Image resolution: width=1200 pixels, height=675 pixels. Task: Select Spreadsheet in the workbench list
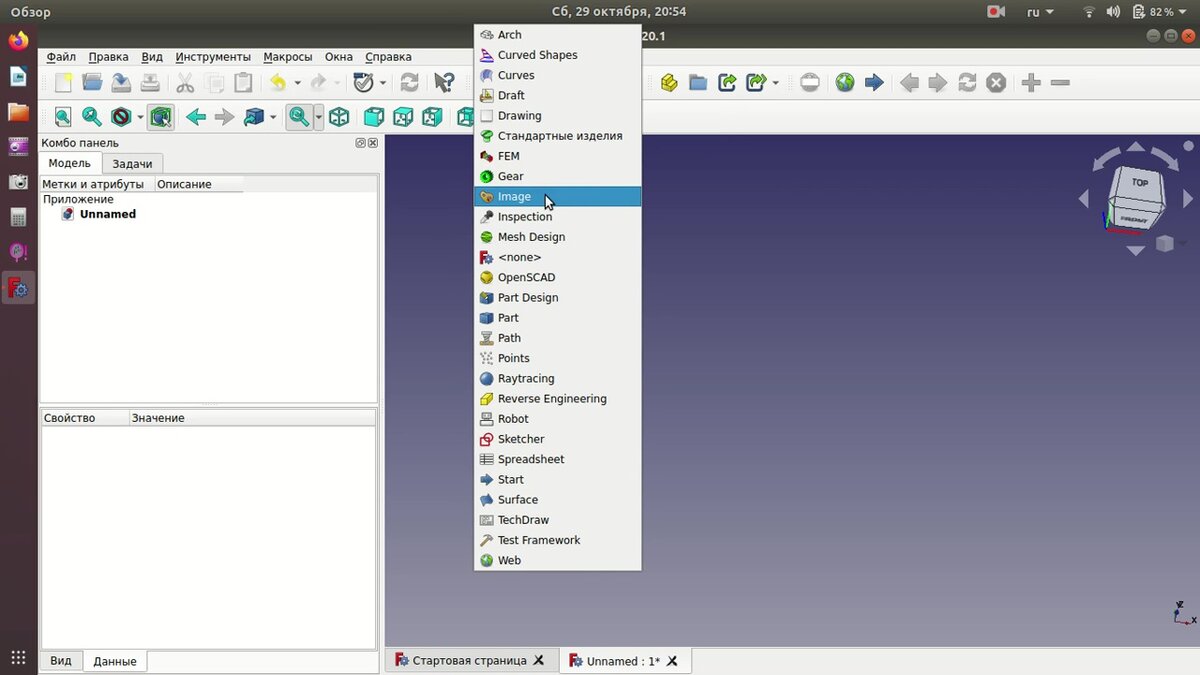[x=557, y=459]
